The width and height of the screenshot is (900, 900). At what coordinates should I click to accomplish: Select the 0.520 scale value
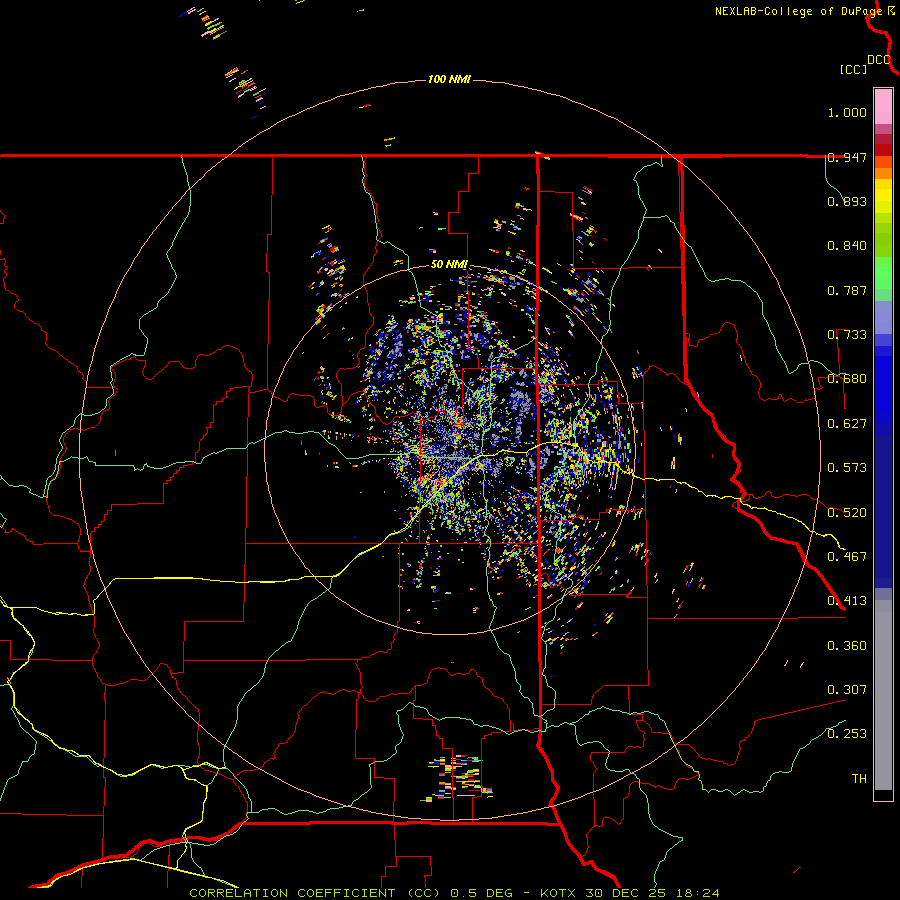[847, 512]
